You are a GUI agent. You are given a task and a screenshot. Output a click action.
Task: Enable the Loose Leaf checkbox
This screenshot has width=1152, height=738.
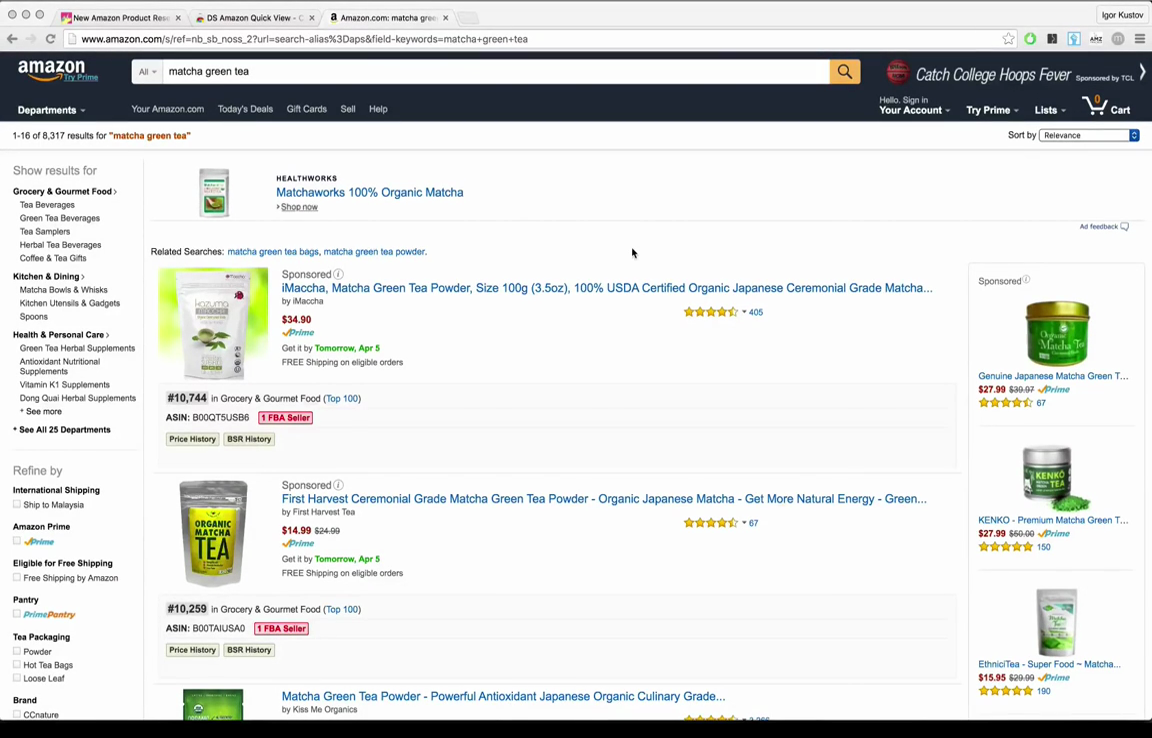(x=17, y=678)
